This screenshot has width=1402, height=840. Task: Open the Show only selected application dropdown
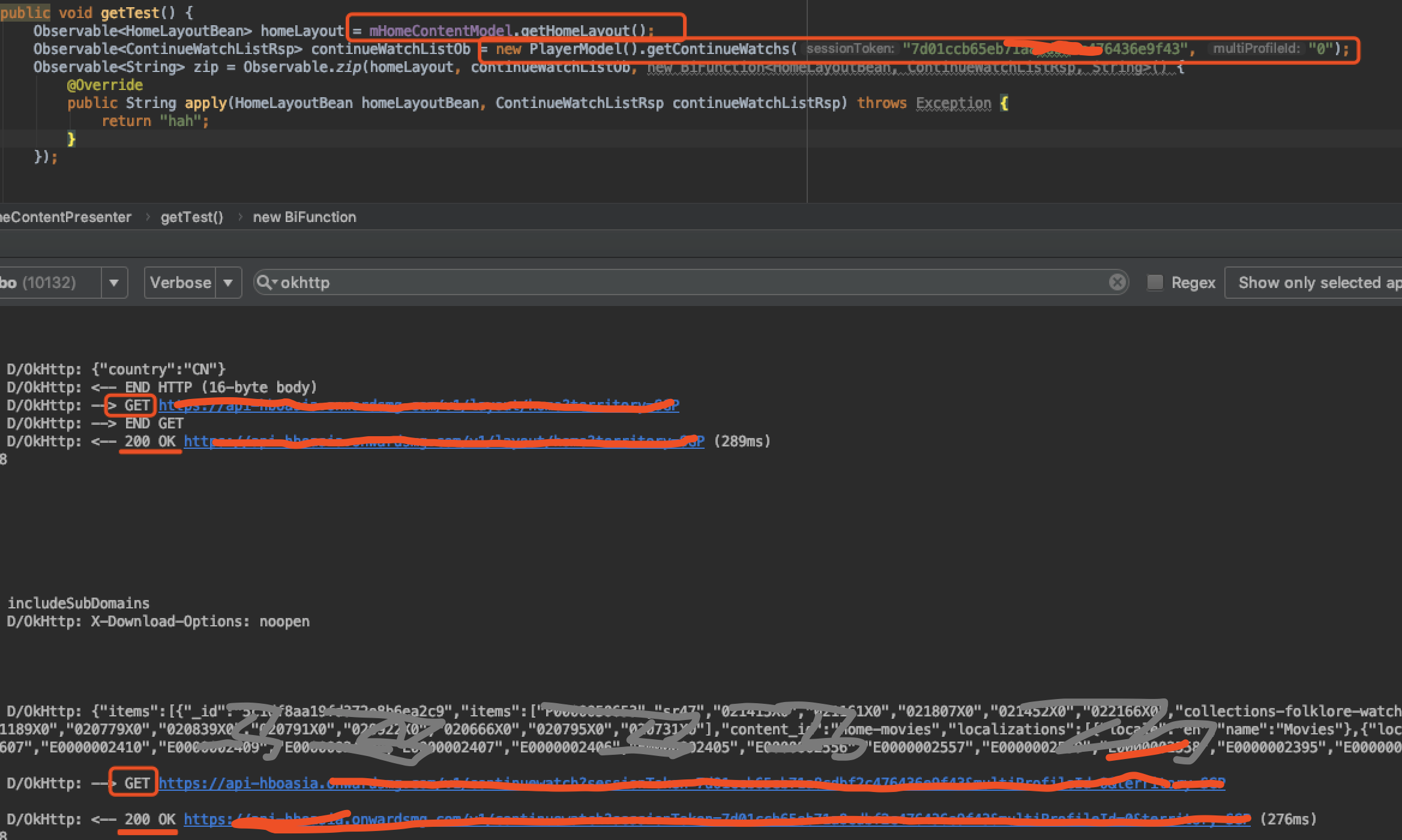click(1314, 282)
